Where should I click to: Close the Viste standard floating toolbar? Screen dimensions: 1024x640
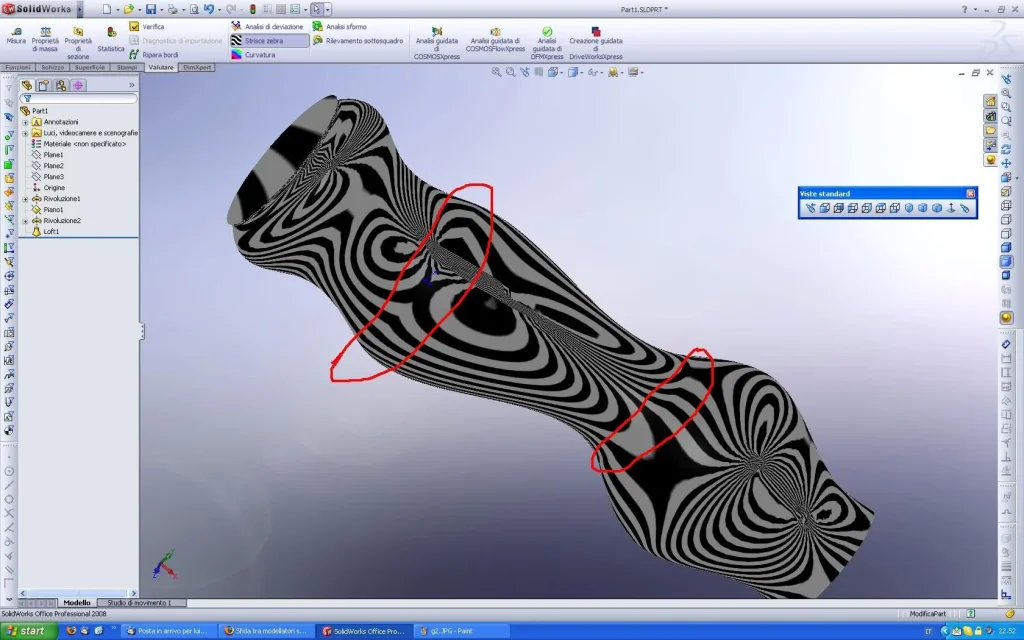point(970,193)
